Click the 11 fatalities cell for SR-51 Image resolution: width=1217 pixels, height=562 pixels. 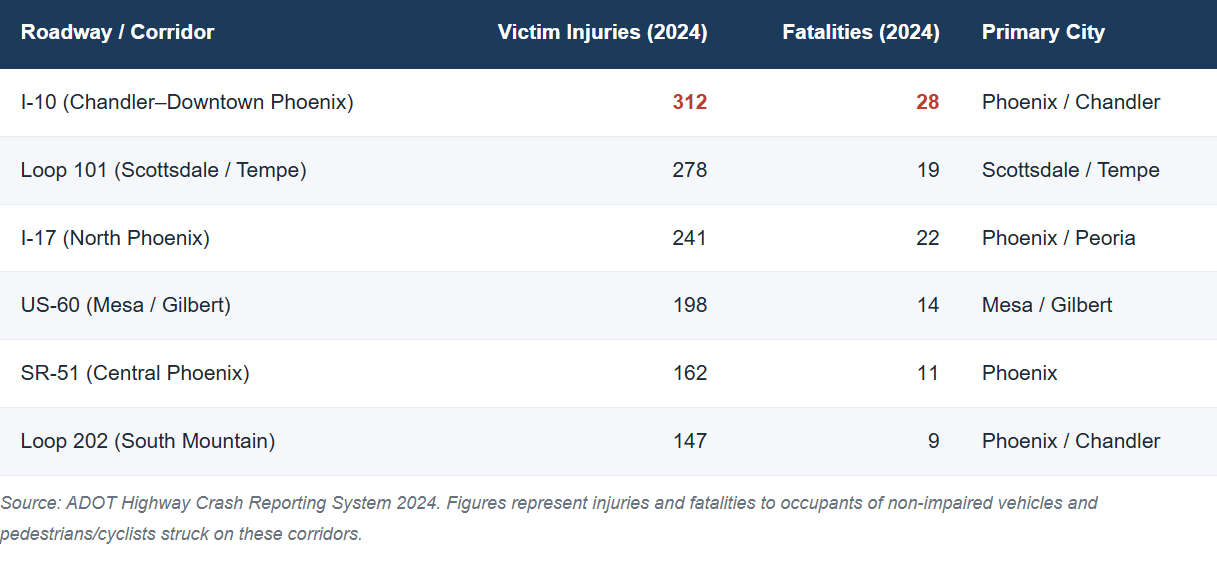pyautogui.click(x=928, y=373)
